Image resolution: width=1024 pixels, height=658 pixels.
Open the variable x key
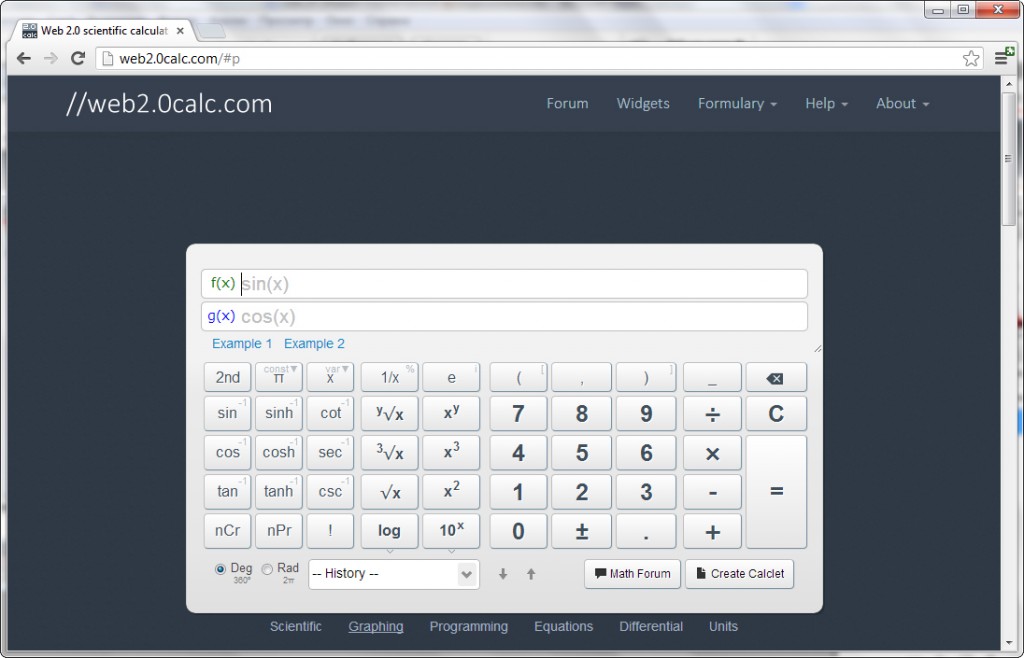[x=330, y=377]
